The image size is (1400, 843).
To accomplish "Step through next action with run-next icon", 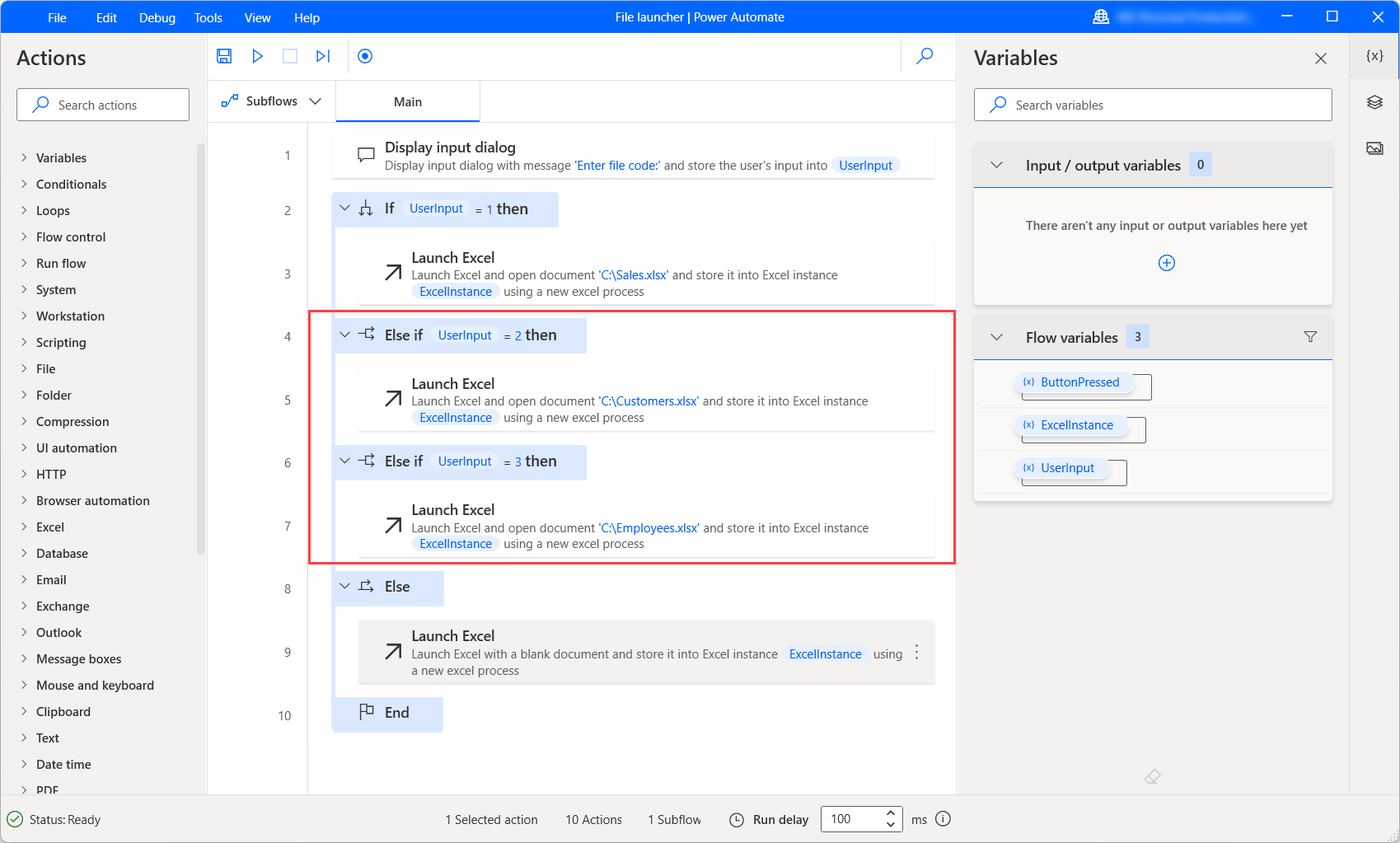I will click(x=322, y=56).
